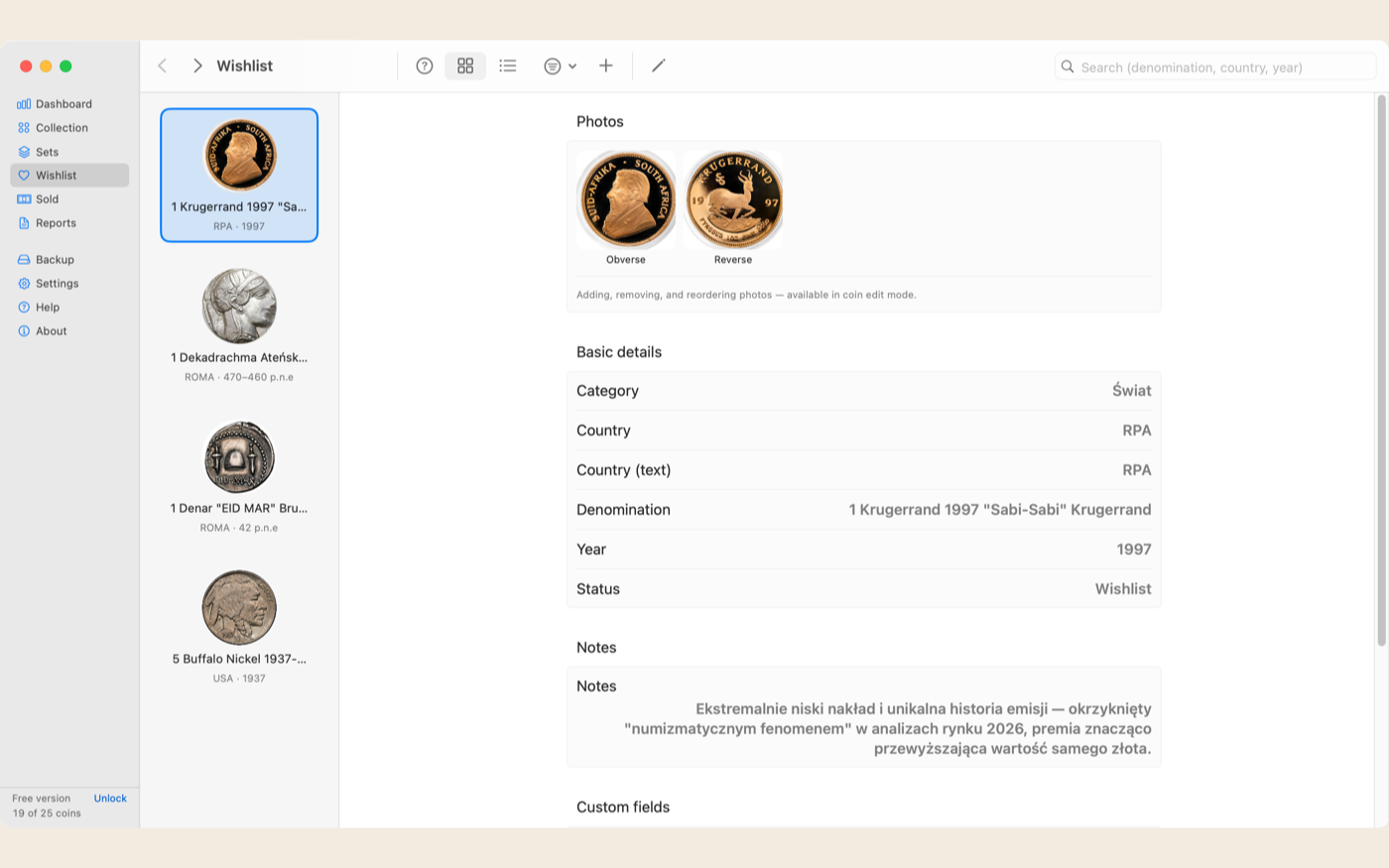Click the vertical scrollbar of the details pane

click(1381, 371)
